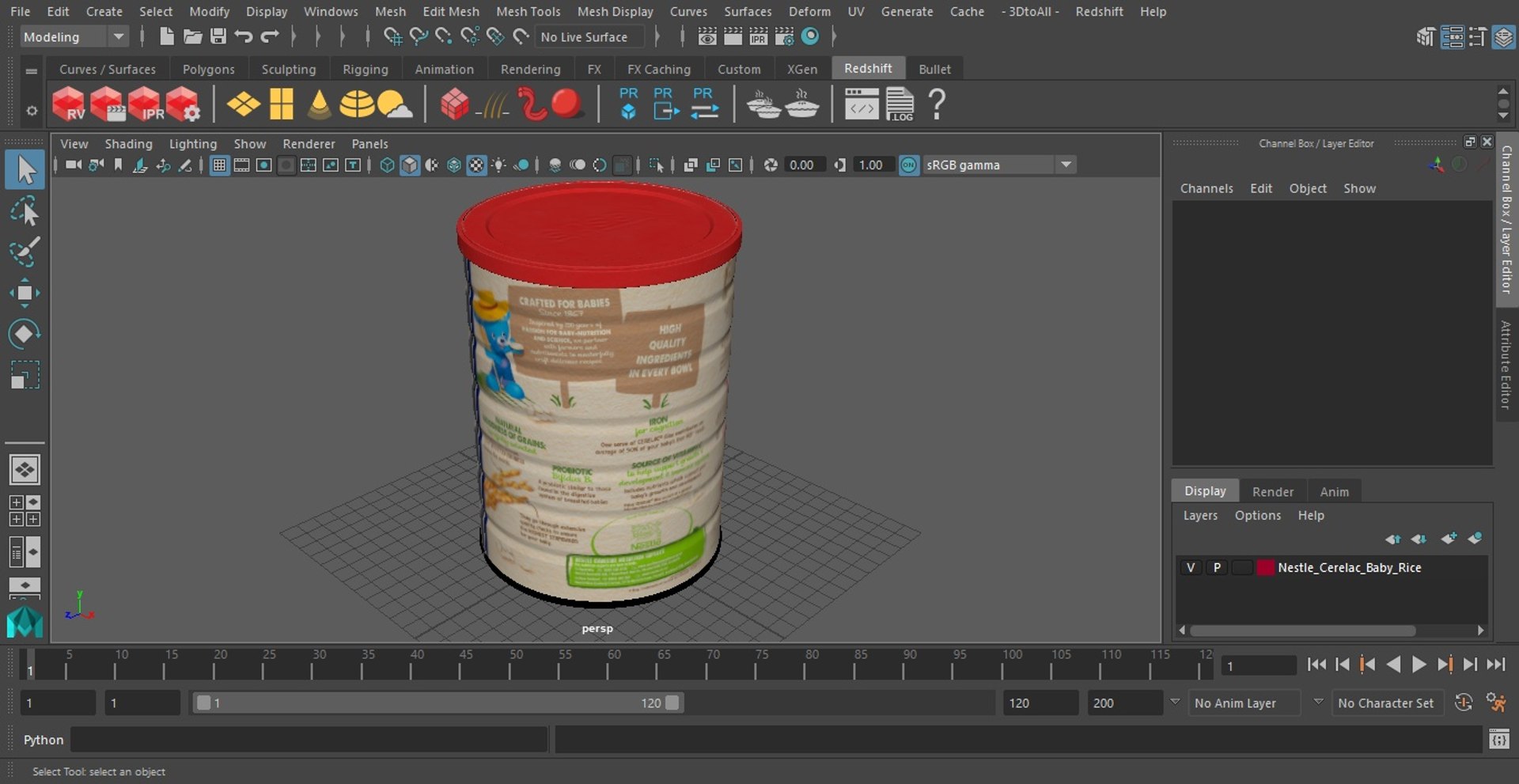Open Redshift RenderView RV icon

pos(68,104)
